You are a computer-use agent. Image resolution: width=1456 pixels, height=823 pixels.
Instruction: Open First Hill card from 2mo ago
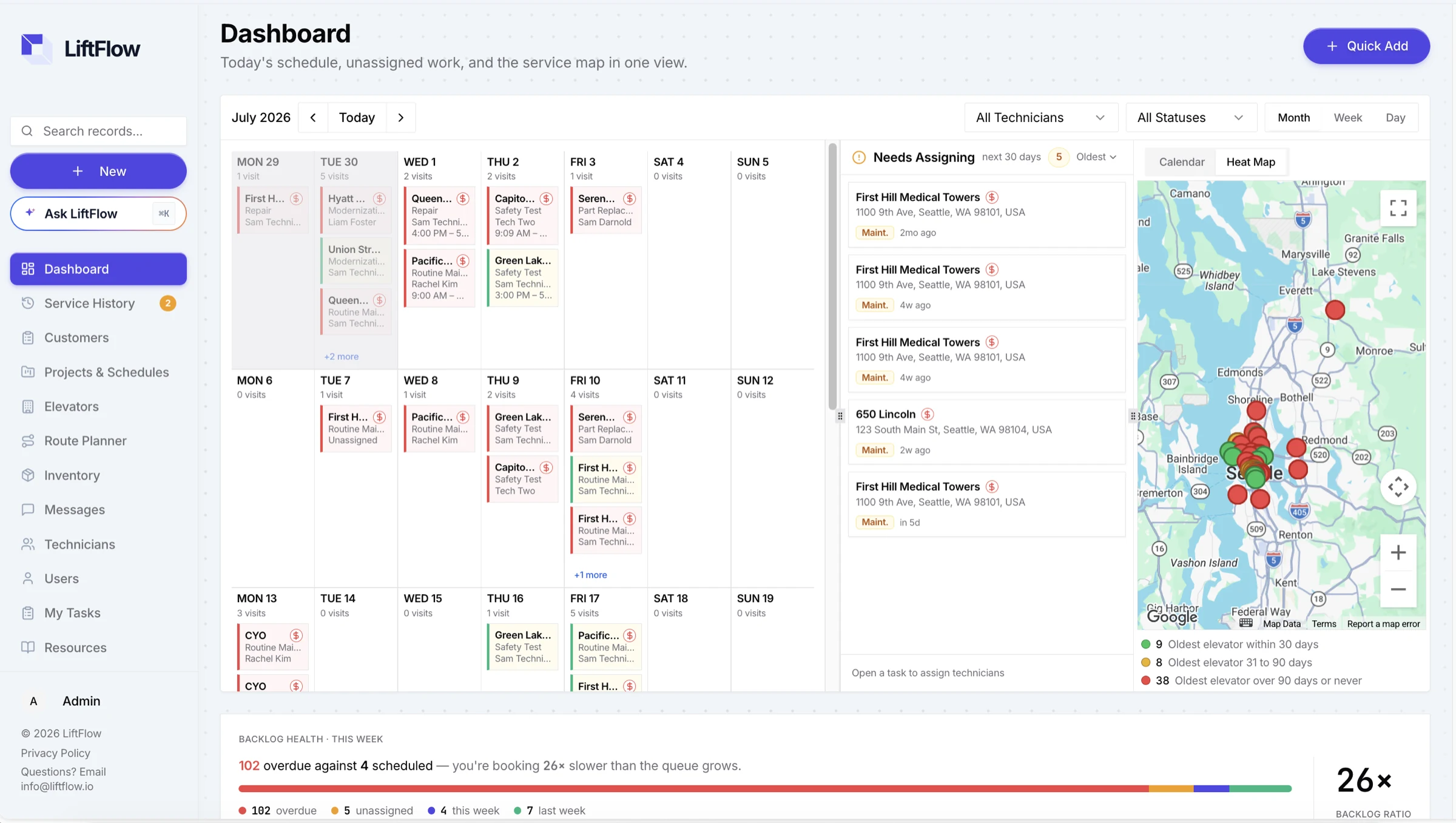tap(986, 215)
